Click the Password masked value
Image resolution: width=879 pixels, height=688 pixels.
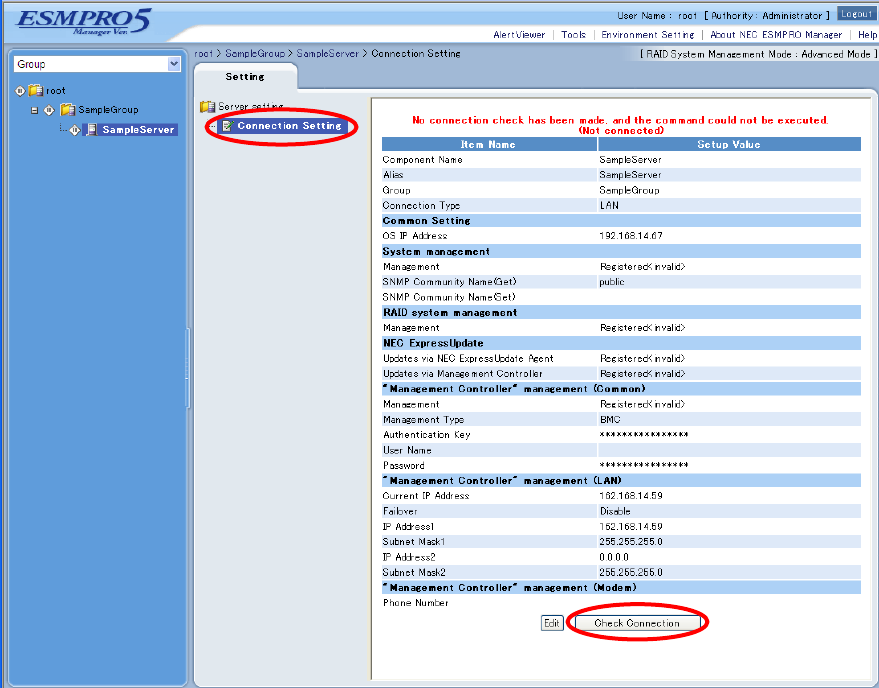click(x=644, y=465)
